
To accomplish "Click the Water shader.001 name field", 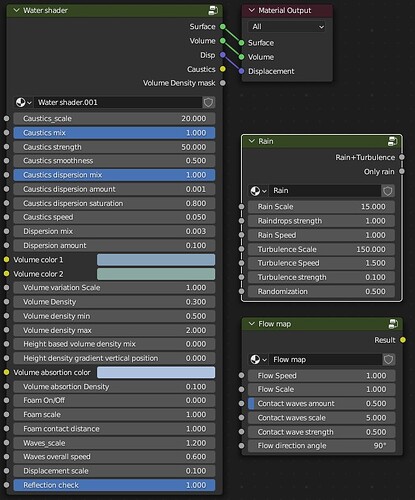I will [x=118, y=102].
